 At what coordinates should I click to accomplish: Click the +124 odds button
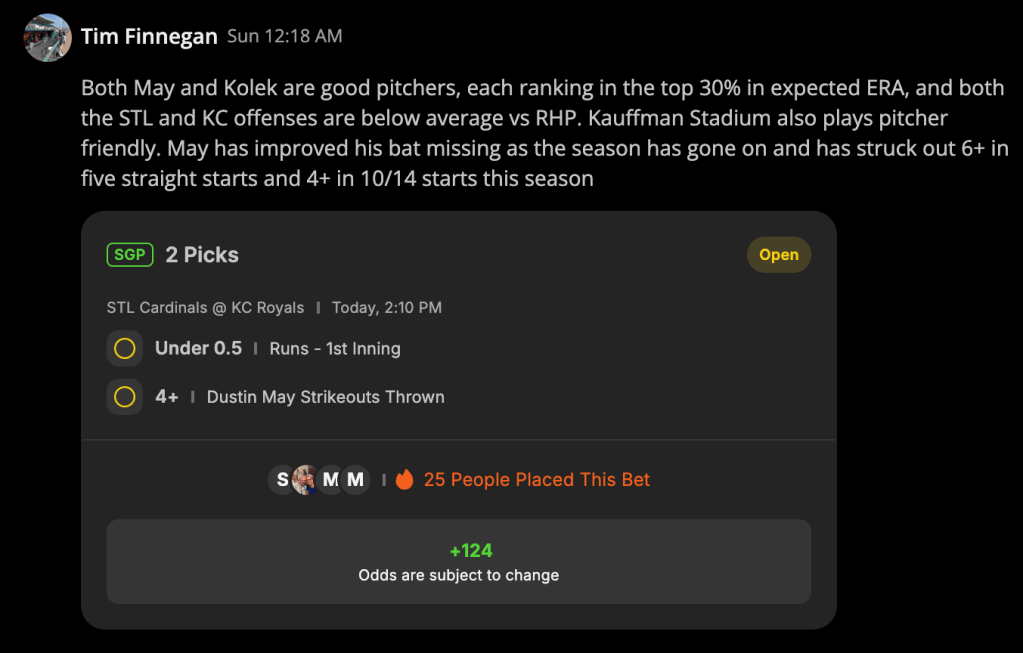pos(459,562)
